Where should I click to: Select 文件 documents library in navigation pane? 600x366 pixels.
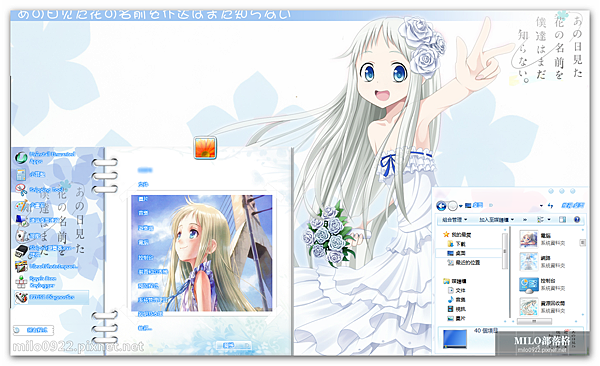[457, 291]
